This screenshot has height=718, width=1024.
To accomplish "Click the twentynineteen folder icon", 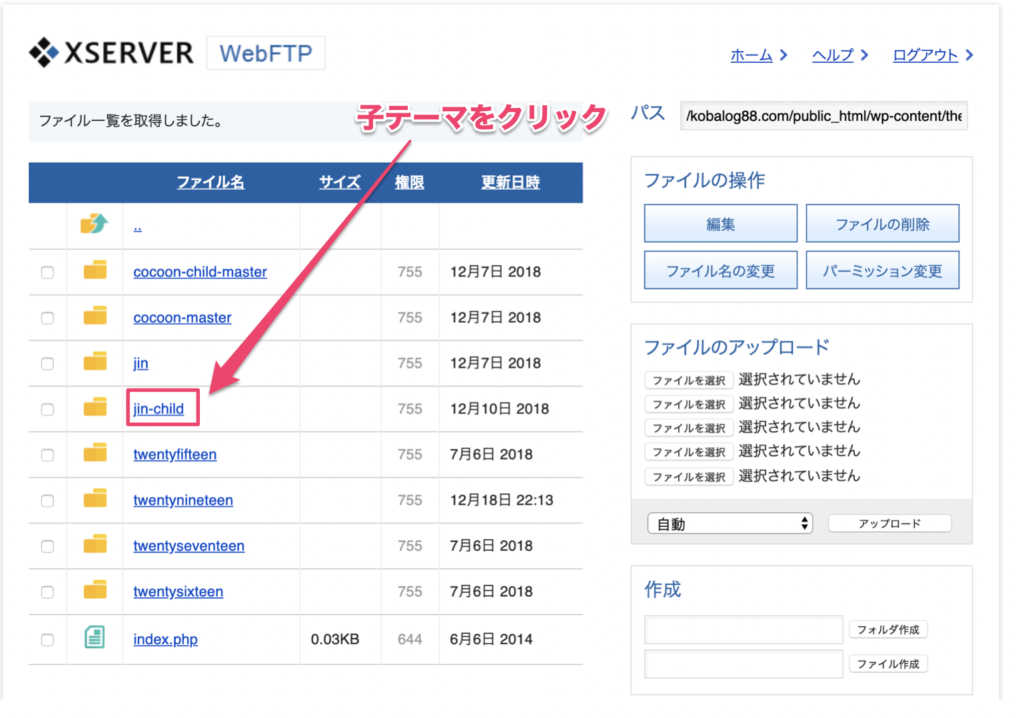I will [95, 498].
